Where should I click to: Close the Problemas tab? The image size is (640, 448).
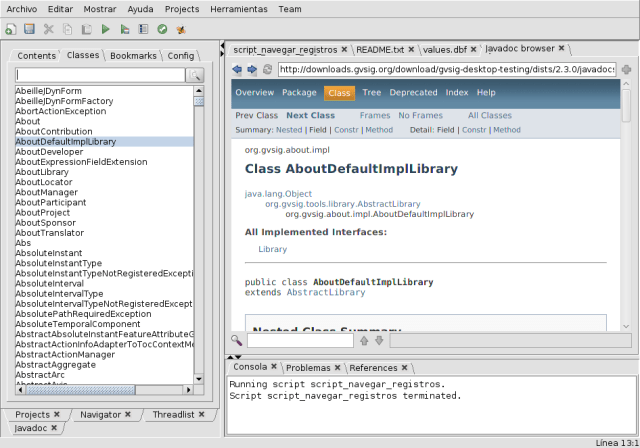[x=336, y=368]
